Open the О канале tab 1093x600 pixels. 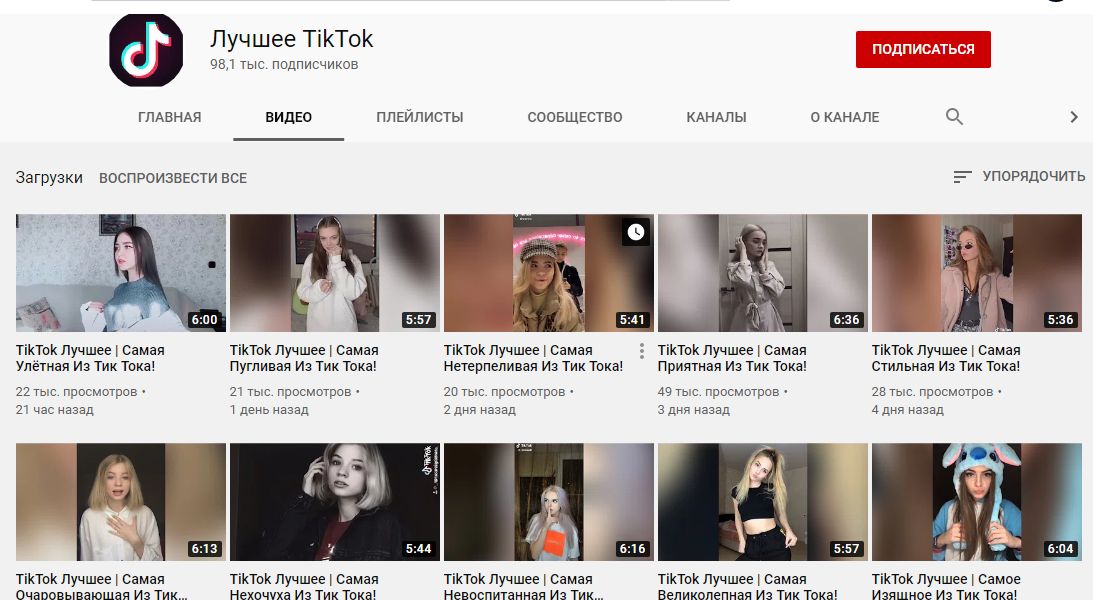[844, 117]
